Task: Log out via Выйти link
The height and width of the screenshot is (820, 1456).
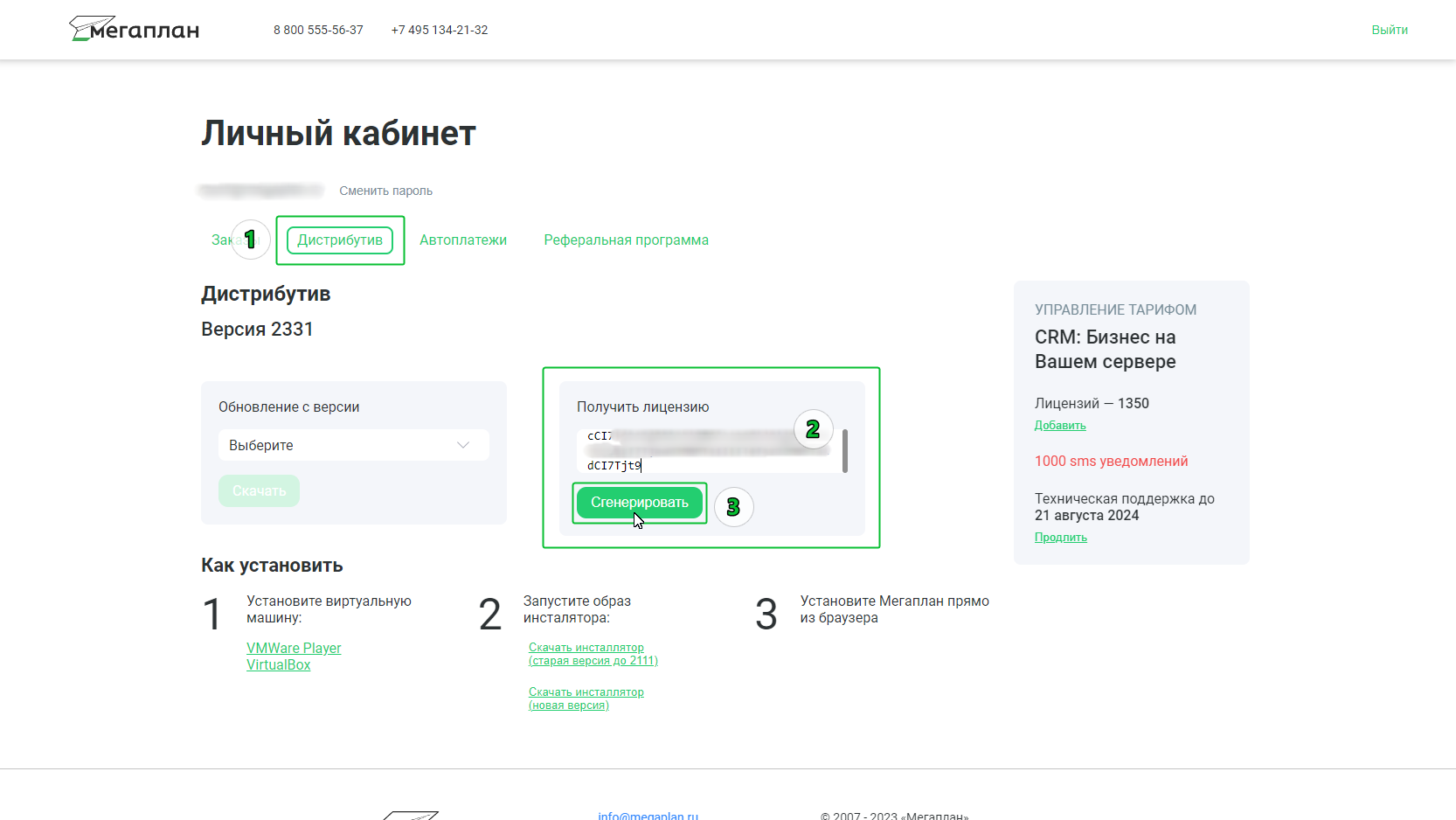Action: tap(1390, 30)
